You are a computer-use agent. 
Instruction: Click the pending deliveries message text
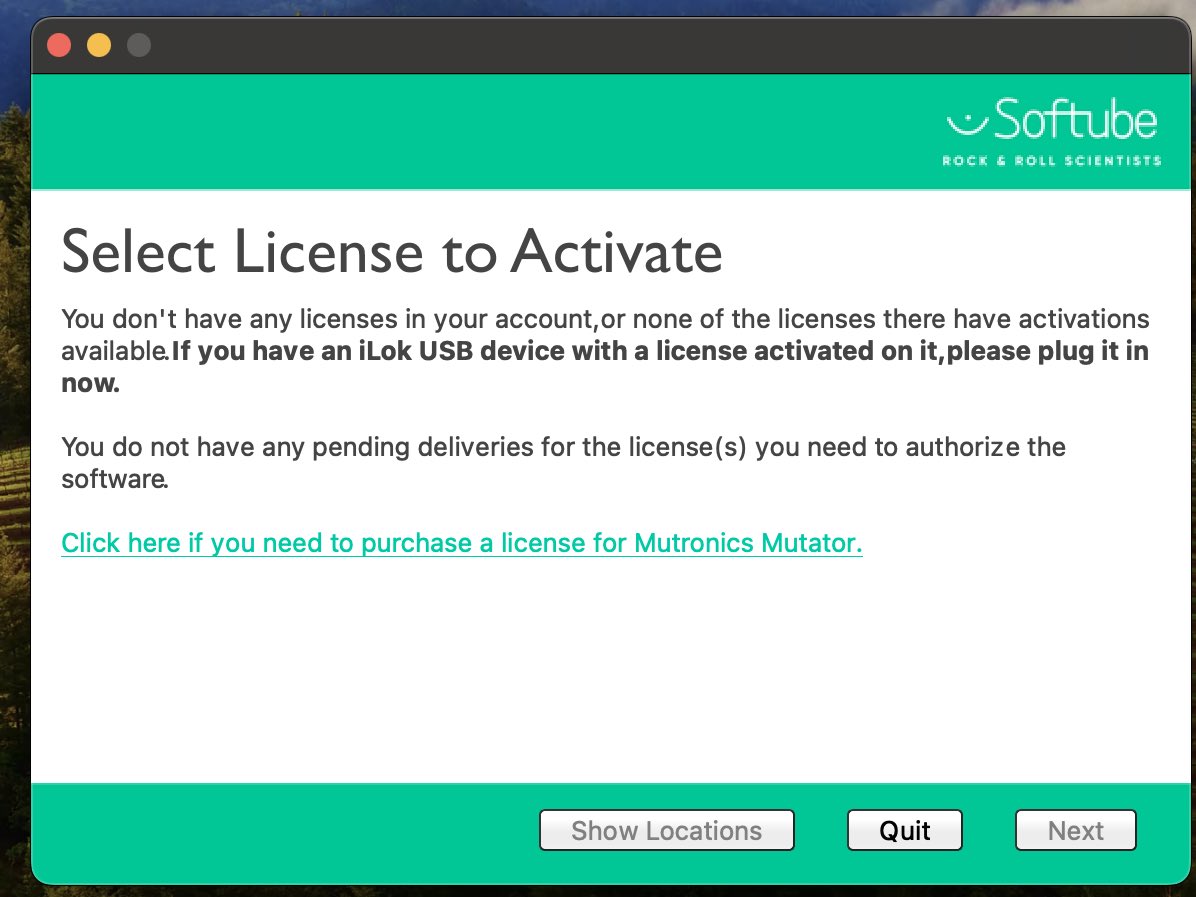point(563,462)
